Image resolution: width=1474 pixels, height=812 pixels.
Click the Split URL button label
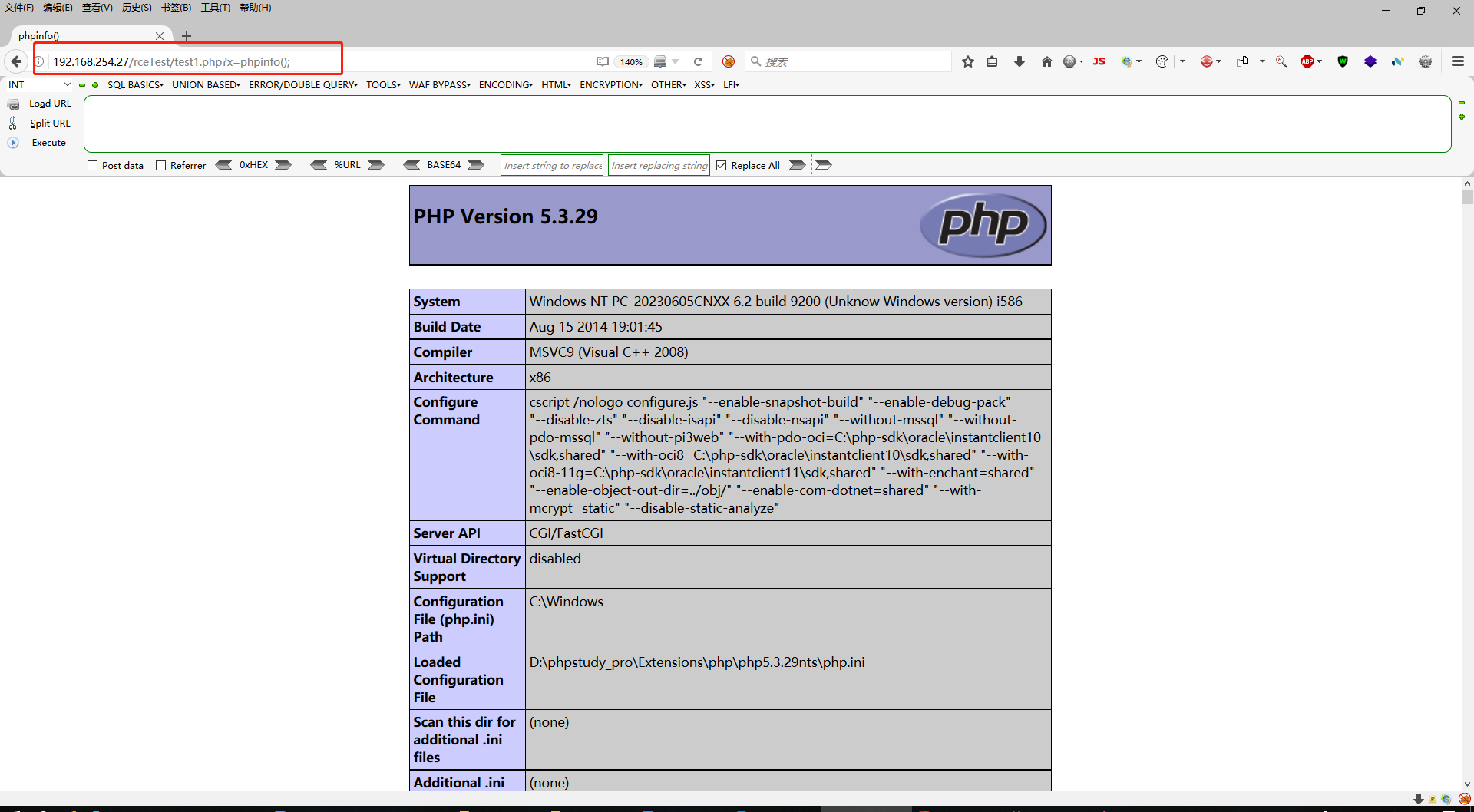tap(50, 123)
